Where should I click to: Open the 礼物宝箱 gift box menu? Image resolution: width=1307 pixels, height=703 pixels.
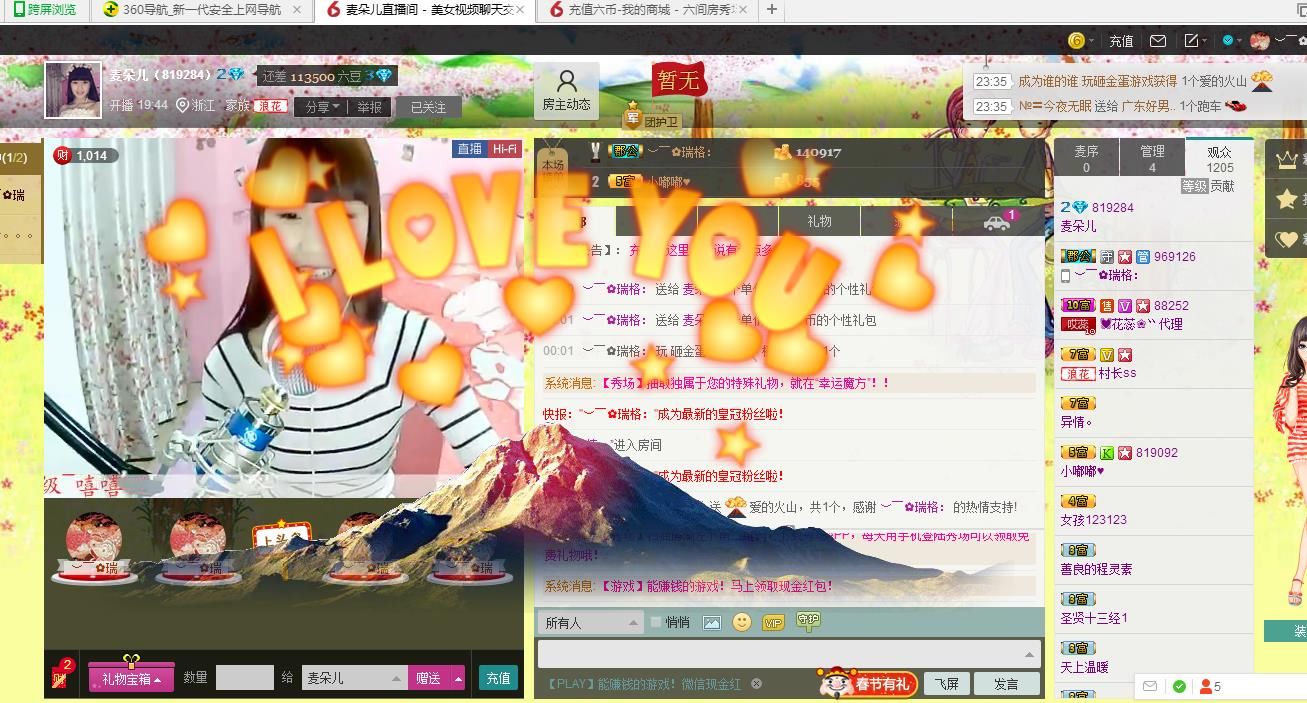tap(130, 678)
